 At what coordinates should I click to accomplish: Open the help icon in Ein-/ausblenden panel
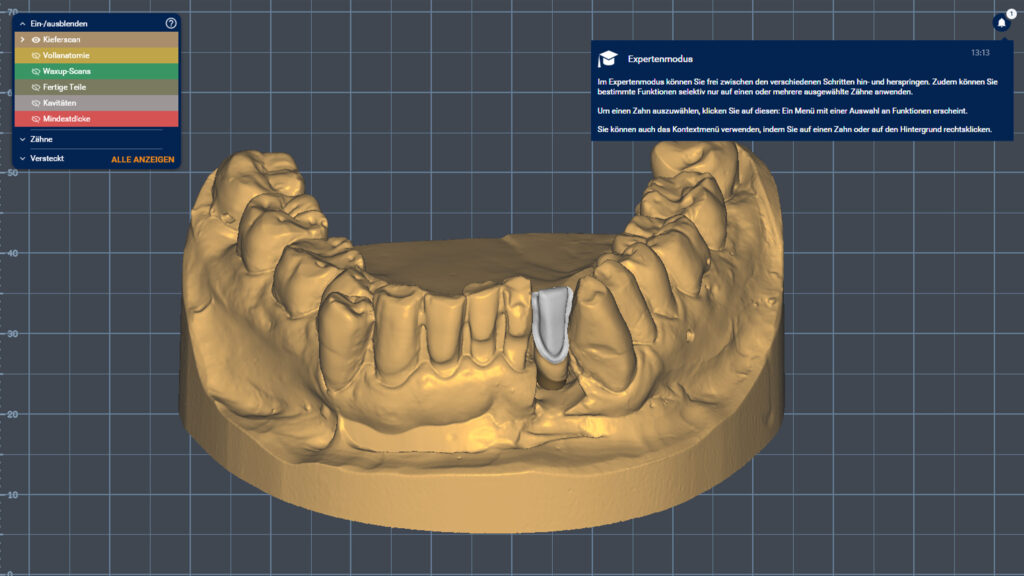coord(171,23)
